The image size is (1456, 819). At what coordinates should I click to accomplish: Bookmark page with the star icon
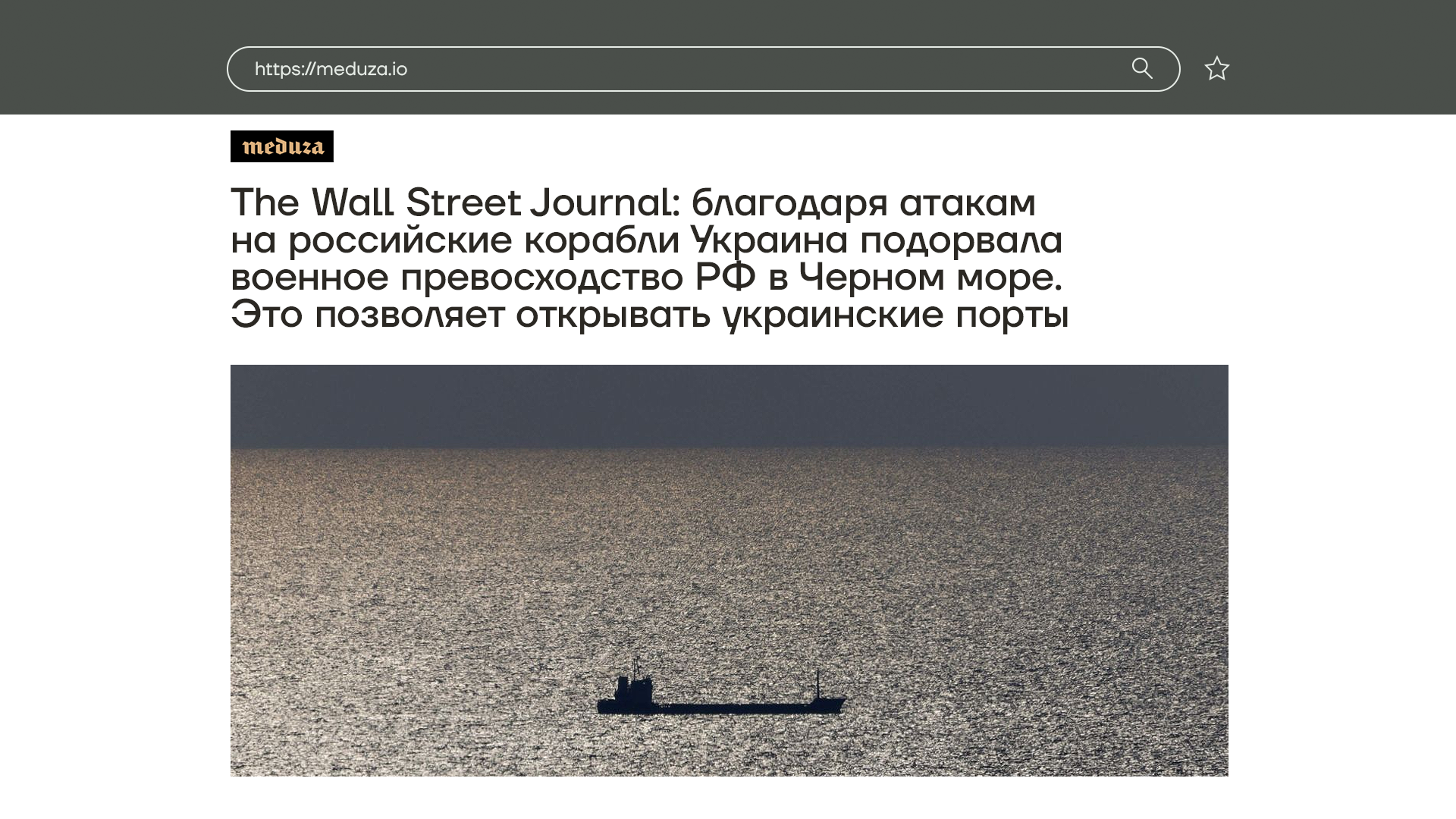tap(1216, 68)
